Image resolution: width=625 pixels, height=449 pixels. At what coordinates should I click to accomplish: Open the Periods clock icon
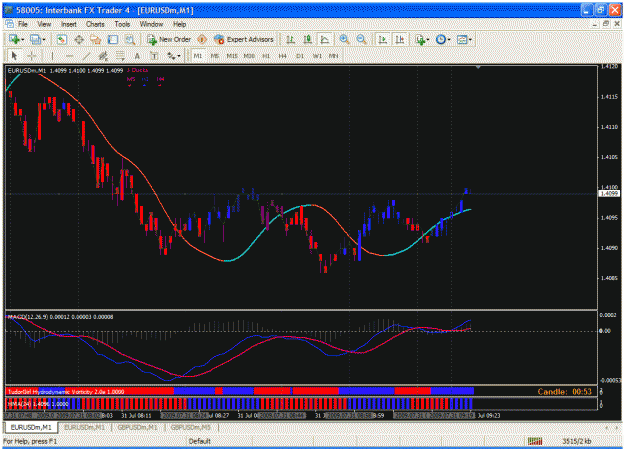(x=440, y=39)
